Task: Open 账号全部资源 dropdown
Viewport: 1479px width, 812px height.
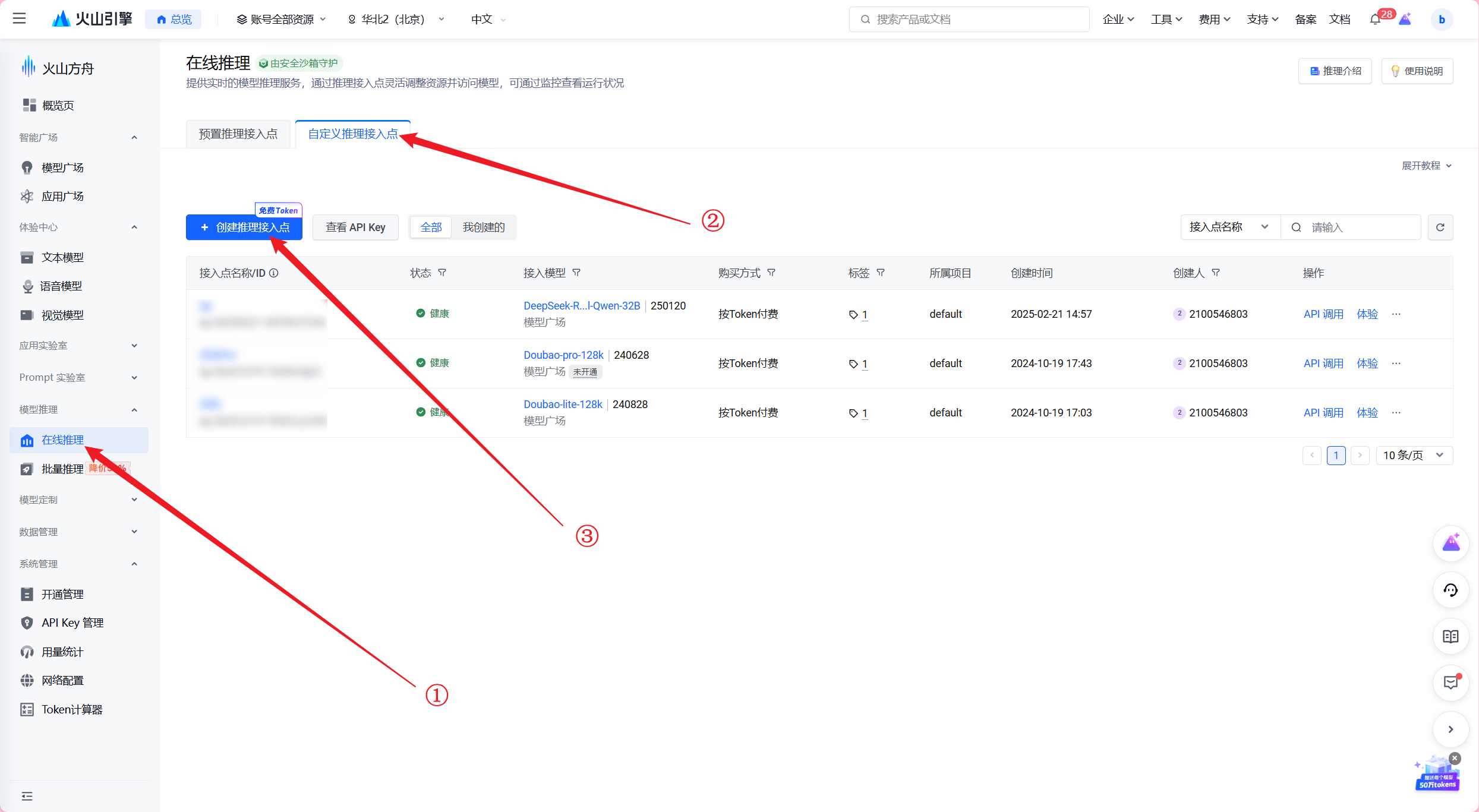Action: 281,20
